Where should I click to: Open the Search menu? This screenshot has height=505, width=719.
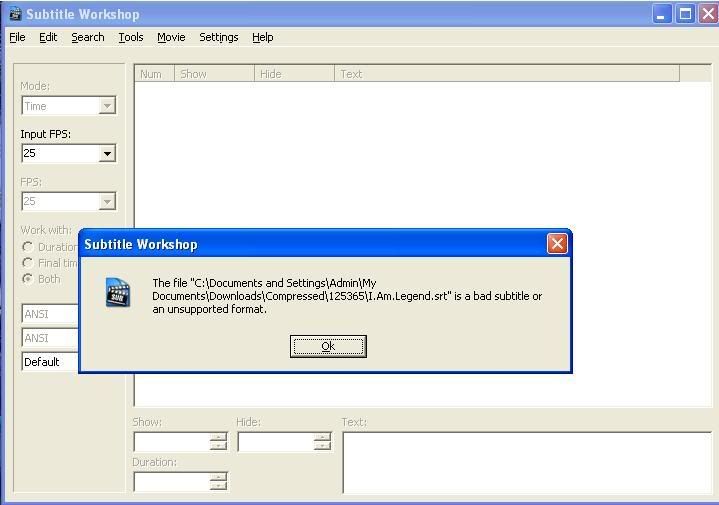(x=88, y=37)
